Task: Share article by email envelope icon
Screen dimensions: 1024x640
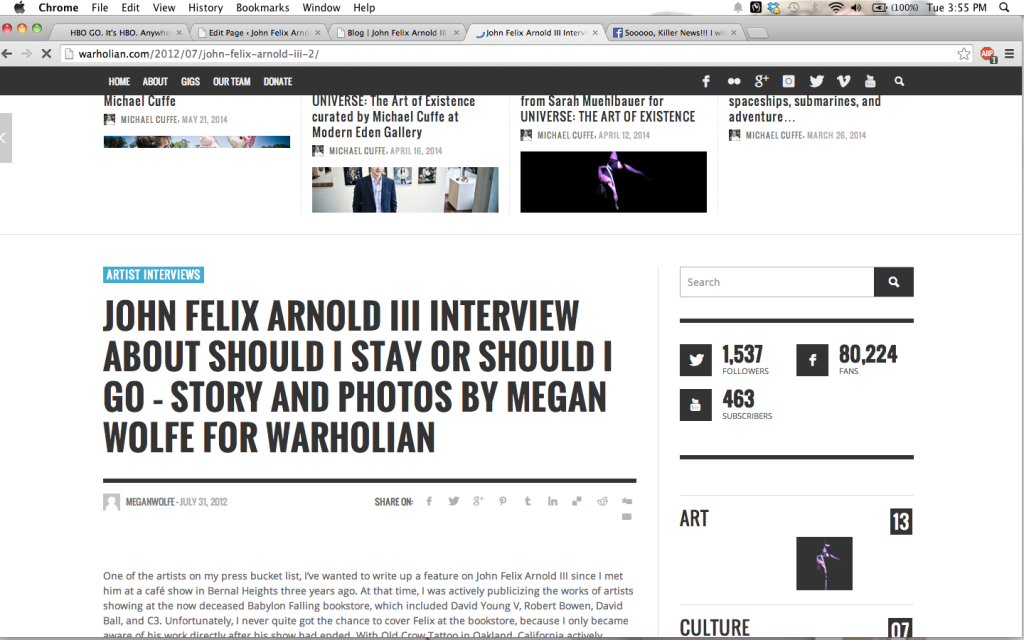Action: [x=627, y=517]
